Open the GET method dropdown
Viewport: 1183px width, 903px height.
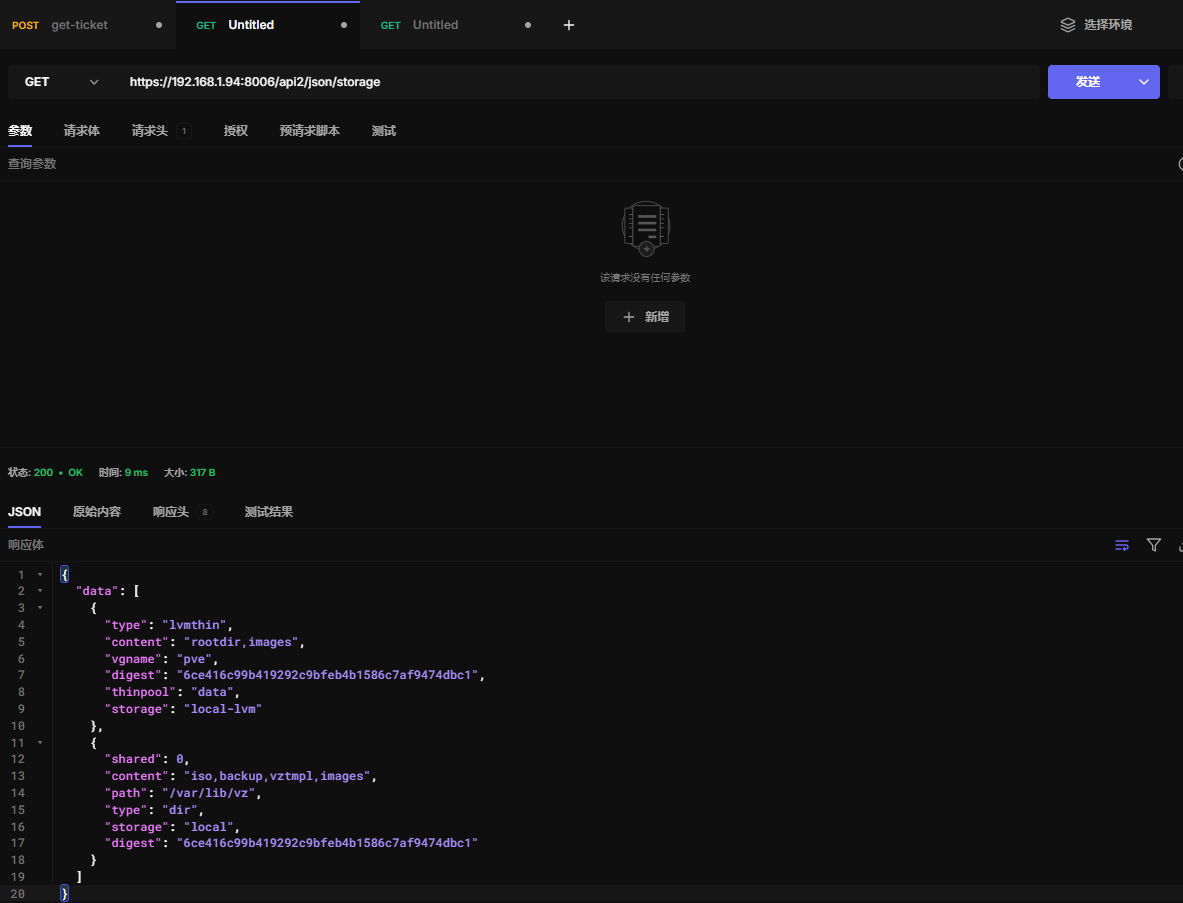62,82
